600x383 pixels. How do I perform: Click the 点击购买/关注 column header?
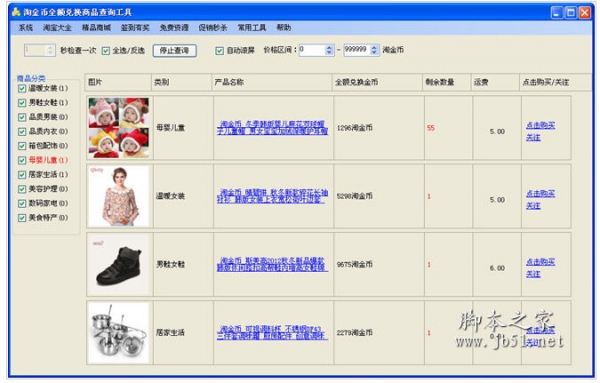556,82
